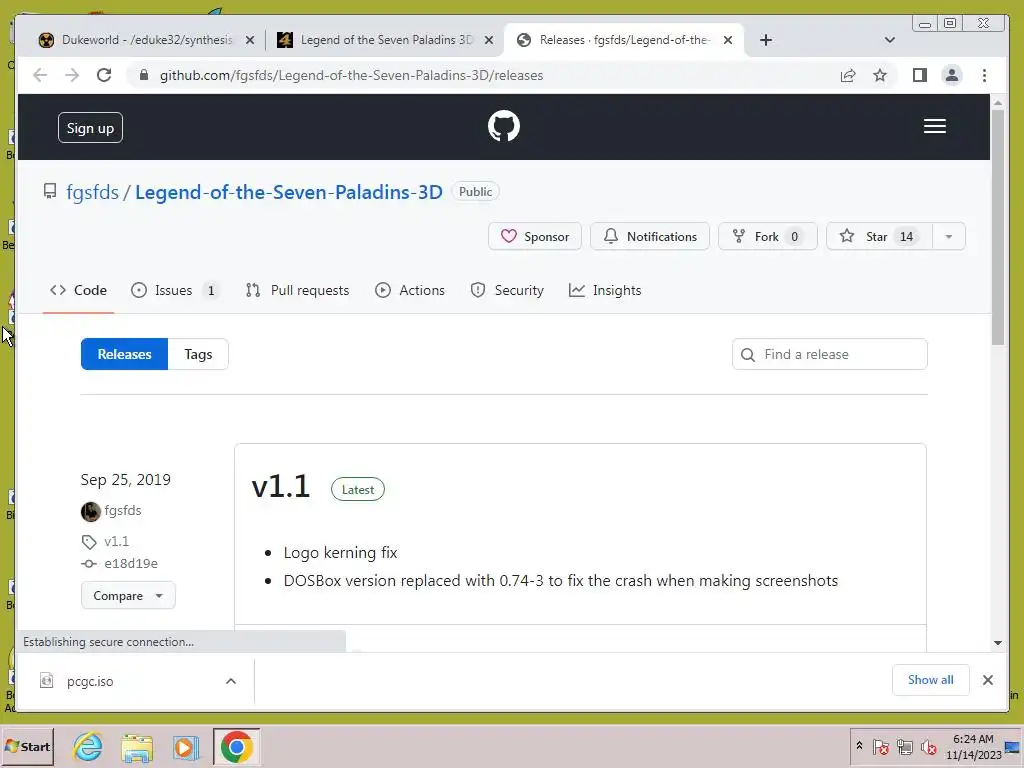Open the pcgc.iso download options chevron
The height and width of the screenshot is (768, 1024).
point(231,681)
